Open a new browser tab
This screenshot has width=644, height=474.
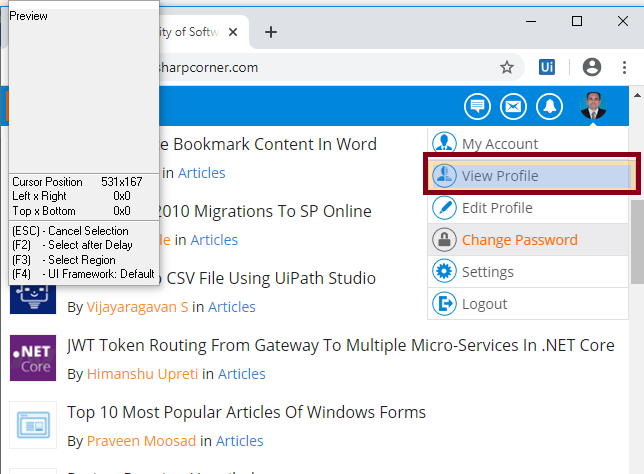[x=270, y=32]
